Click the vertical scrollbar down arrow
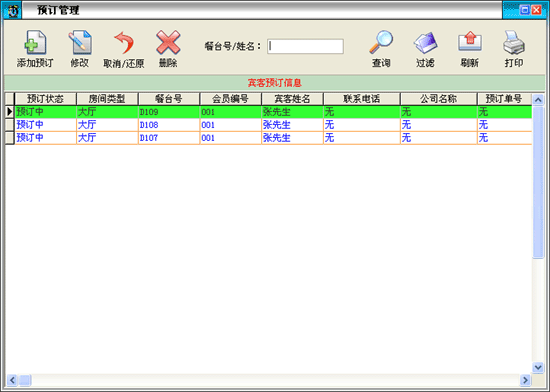550x392 pixels. click(538, 367)
